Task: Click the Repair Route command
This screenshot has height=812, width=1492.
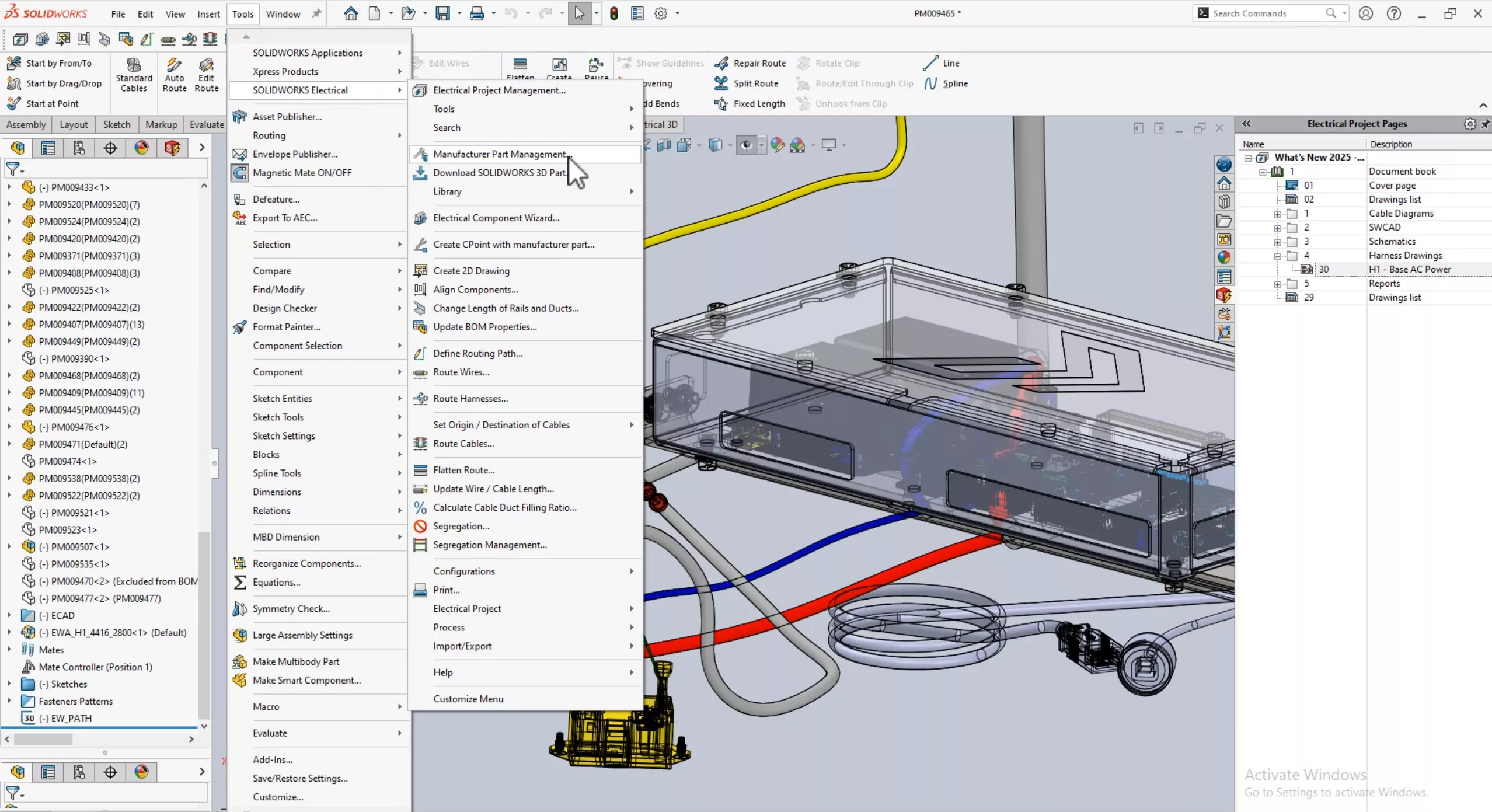Action: pos(750,63)
